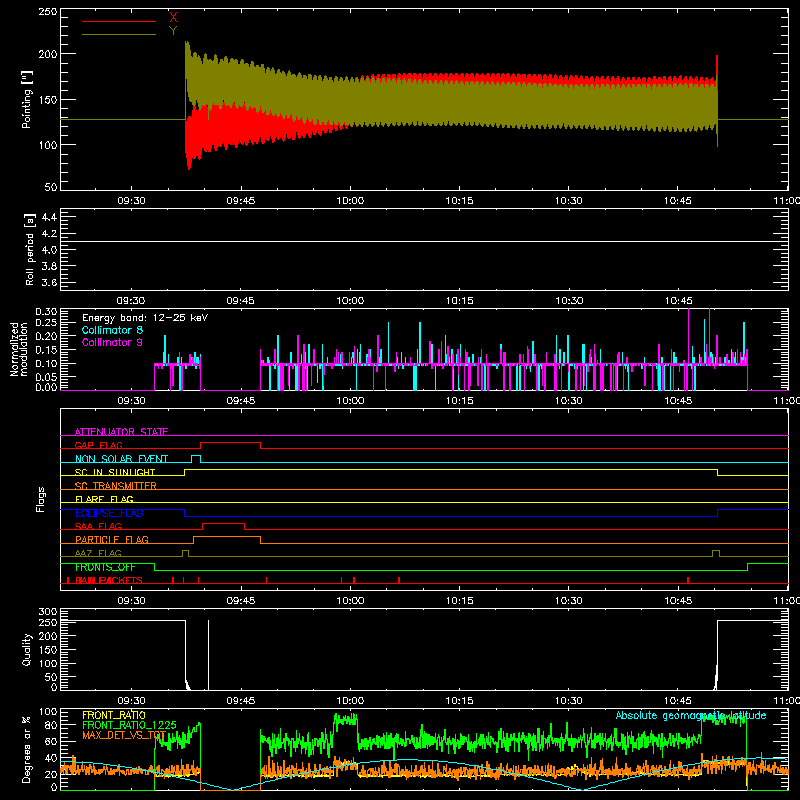Click the 300 tick on Quality axis

[x=48, y=612]
